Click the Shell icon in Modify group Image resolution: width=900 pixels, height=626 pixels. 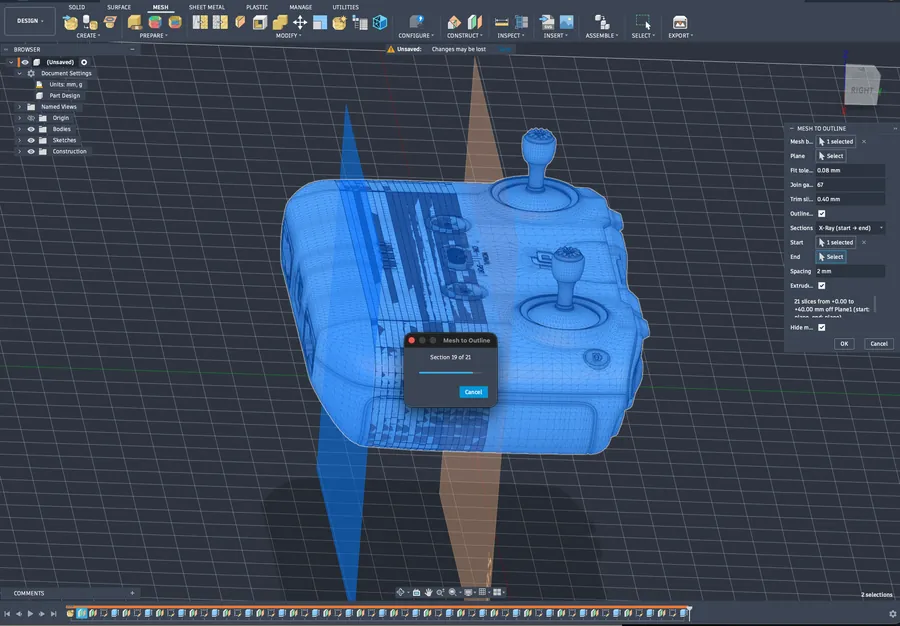[260, 22]
